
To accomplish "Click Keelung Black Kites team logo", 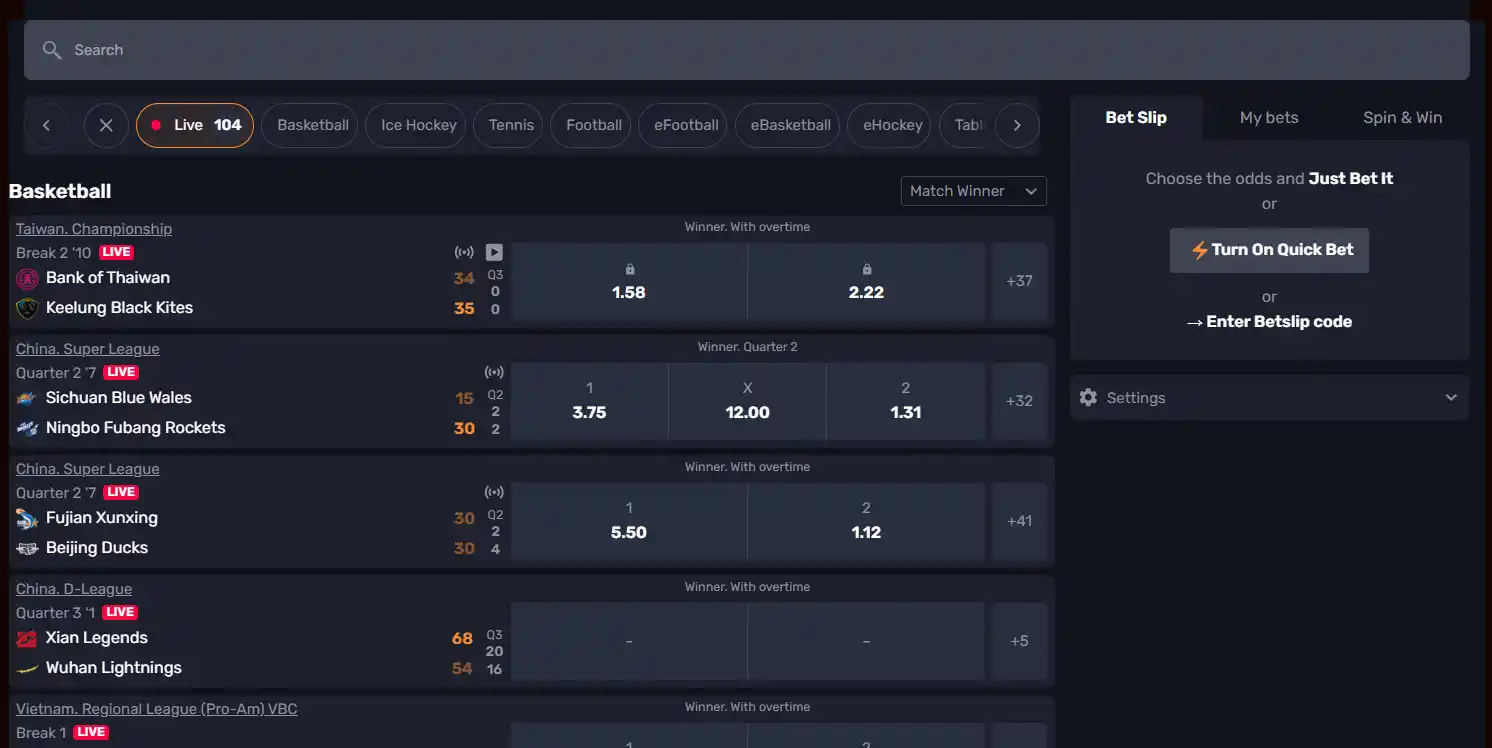I will pyautogui.click(x=27, y=308).
